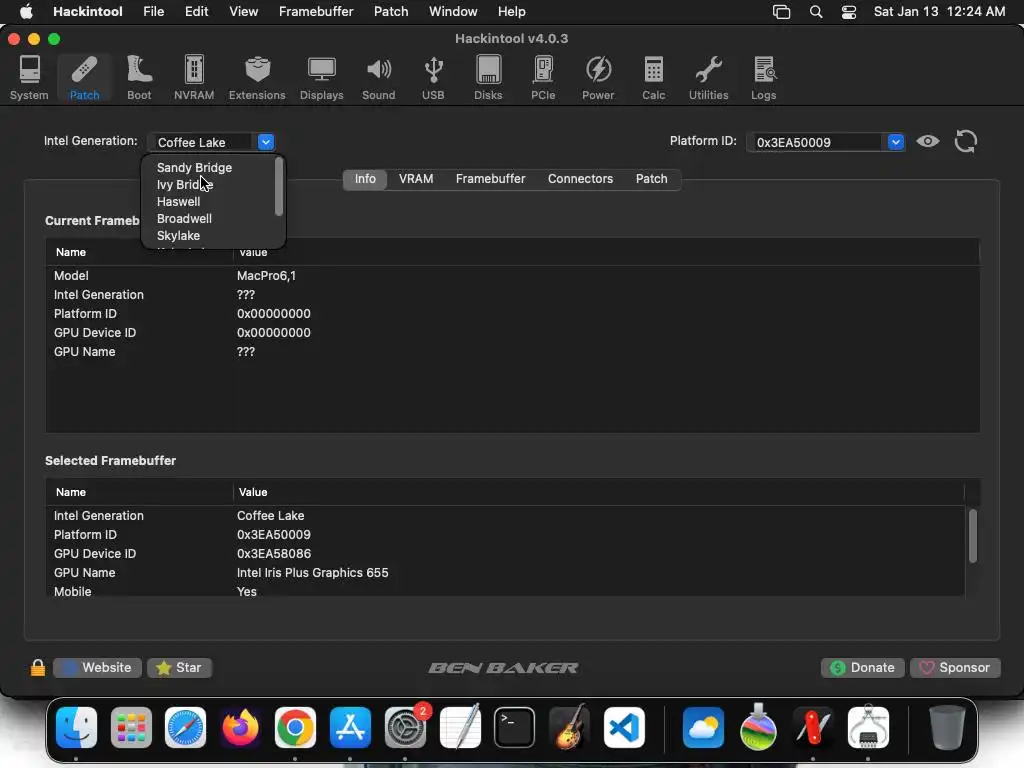Click the refresh framebuffer icon
The height and width of the screenshot is (768, 1024).
[966, 141]
